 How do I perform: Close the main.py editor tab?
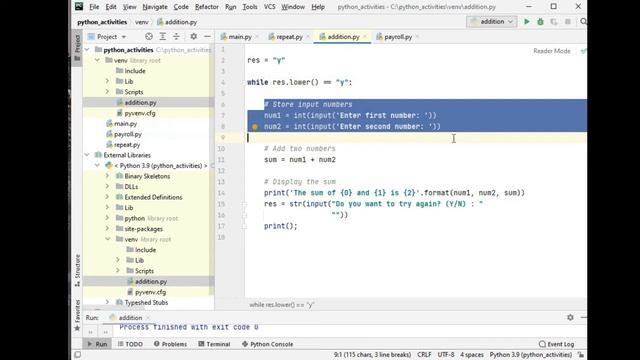pyautogui.click(x=257, y=37)
